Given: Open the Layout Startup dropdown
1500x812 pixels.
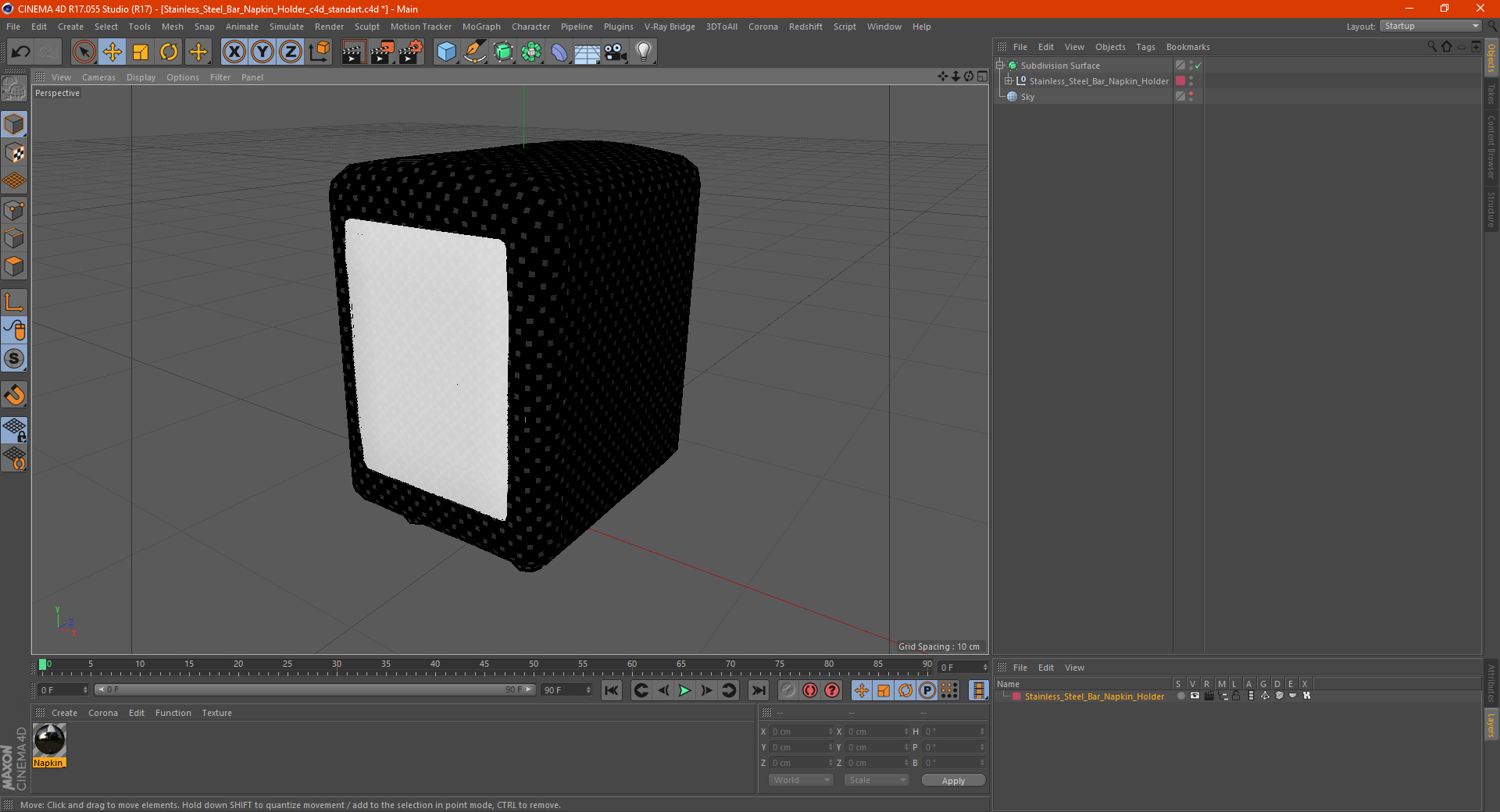Looking at the screenshot, I should pyautogui.click(x=1431, y=26).
